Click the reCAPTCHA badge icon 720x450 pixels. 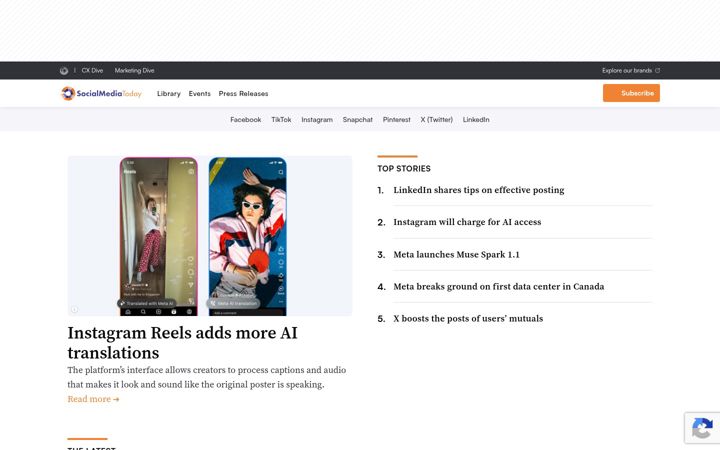pos(702,428)
